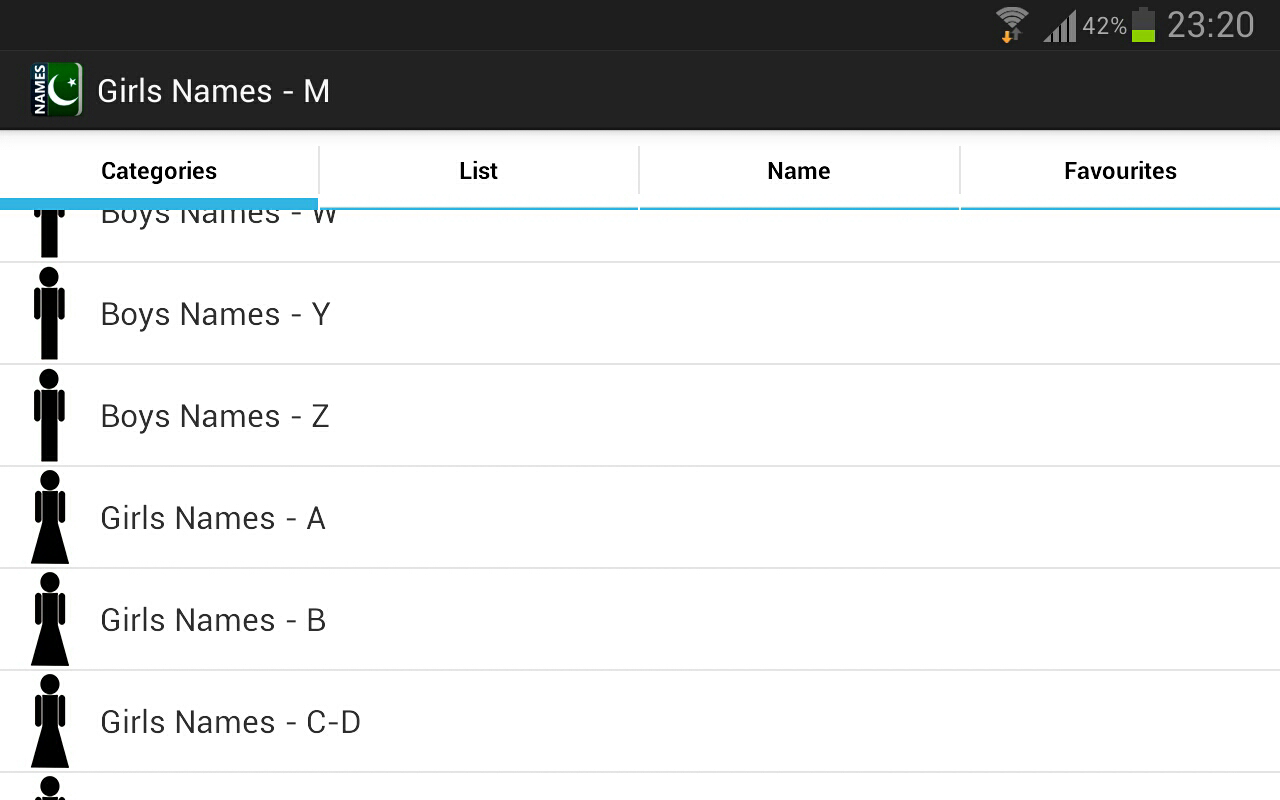Tap the 23:20 clock in status bar
The width and height of the screenshot is (1280, 800).
1210,25
